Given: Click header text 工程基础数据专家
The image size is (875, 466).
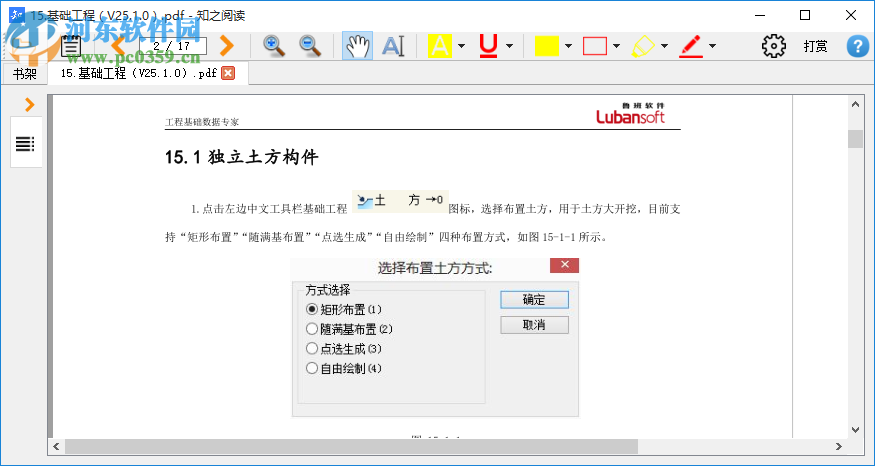Looking at the screenshot, I should click(x=202, y=122).
